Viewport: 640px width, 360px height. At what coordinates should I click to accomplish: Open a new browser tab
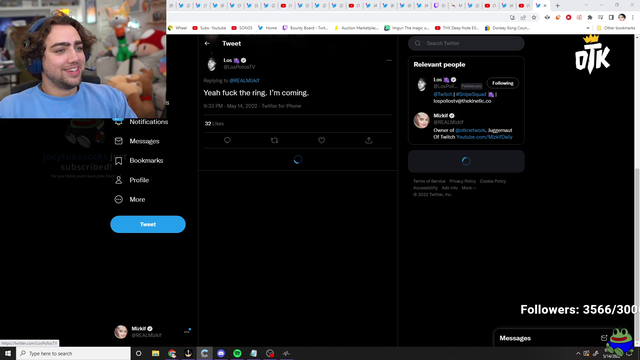click(x=558, y=6)
